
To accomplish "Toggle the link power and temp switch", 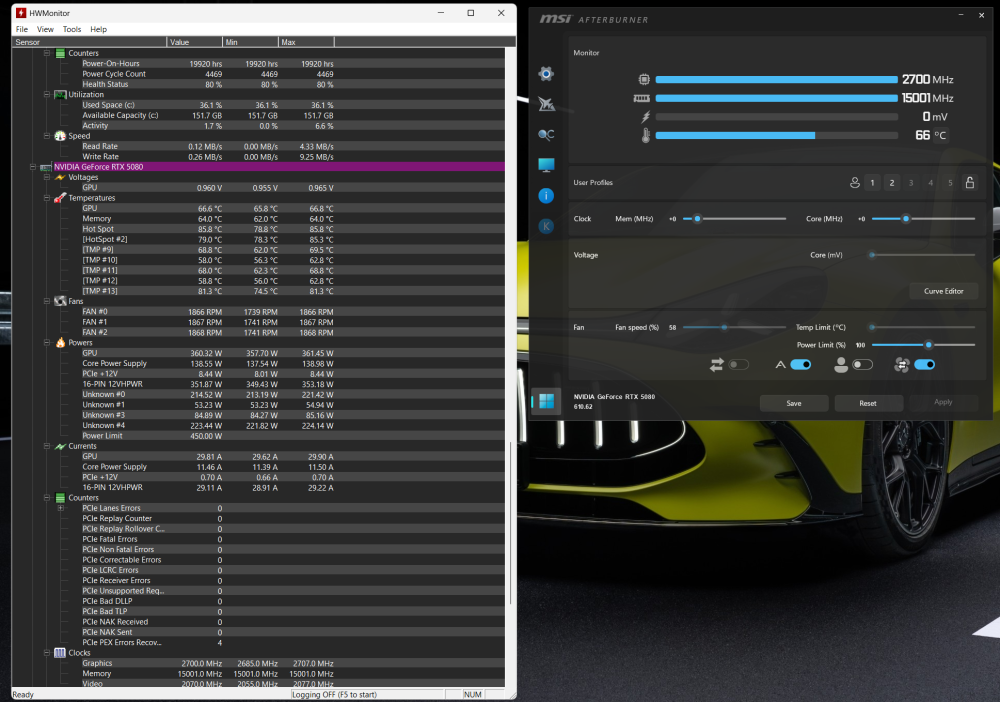I will click(739, 365).
